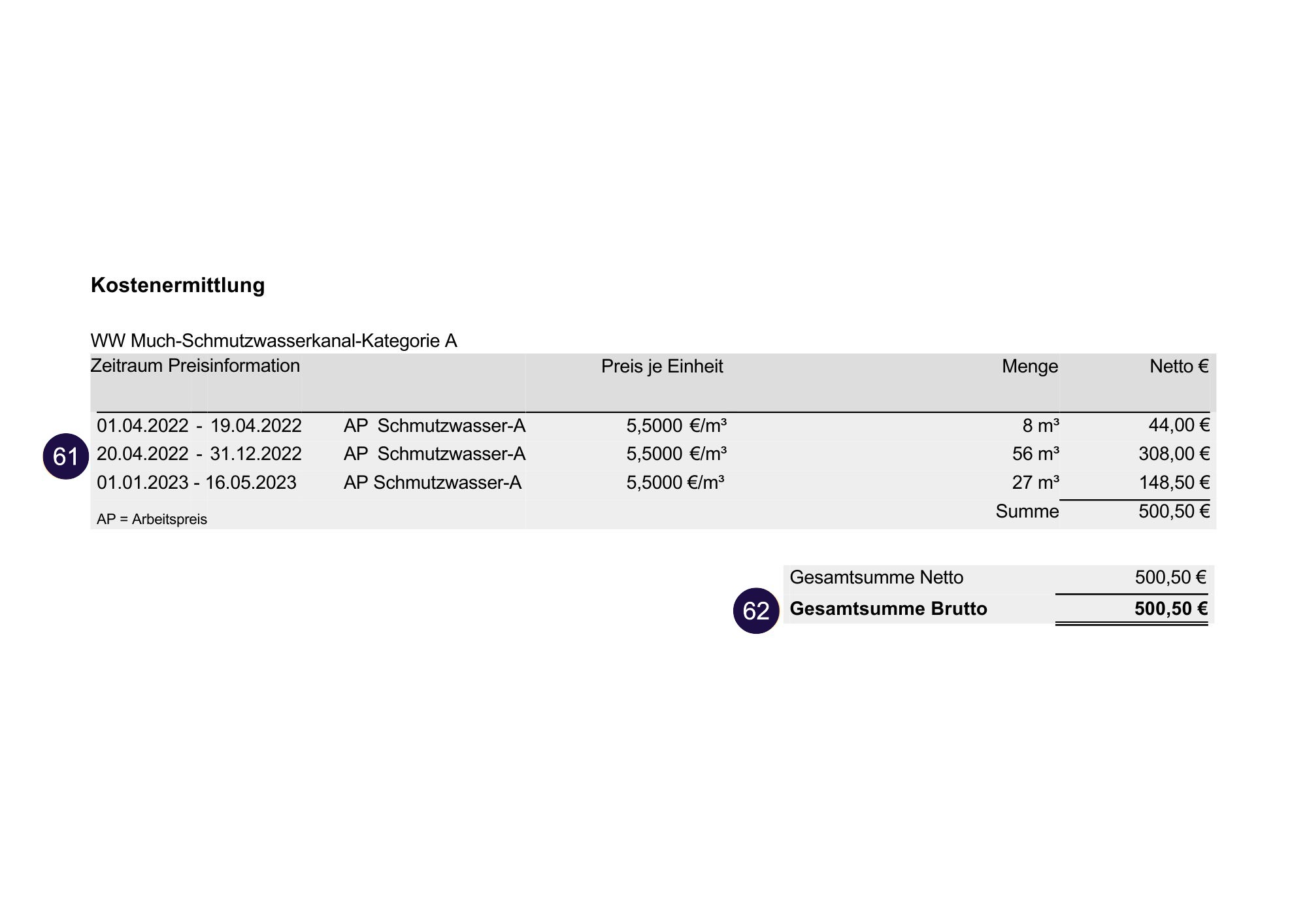The width and height of the screenshot is (1307, 924).
Task: Select the WW Much-Schmutzwasserkanal-Kategorie A title
Action: (x=274, y=340)
